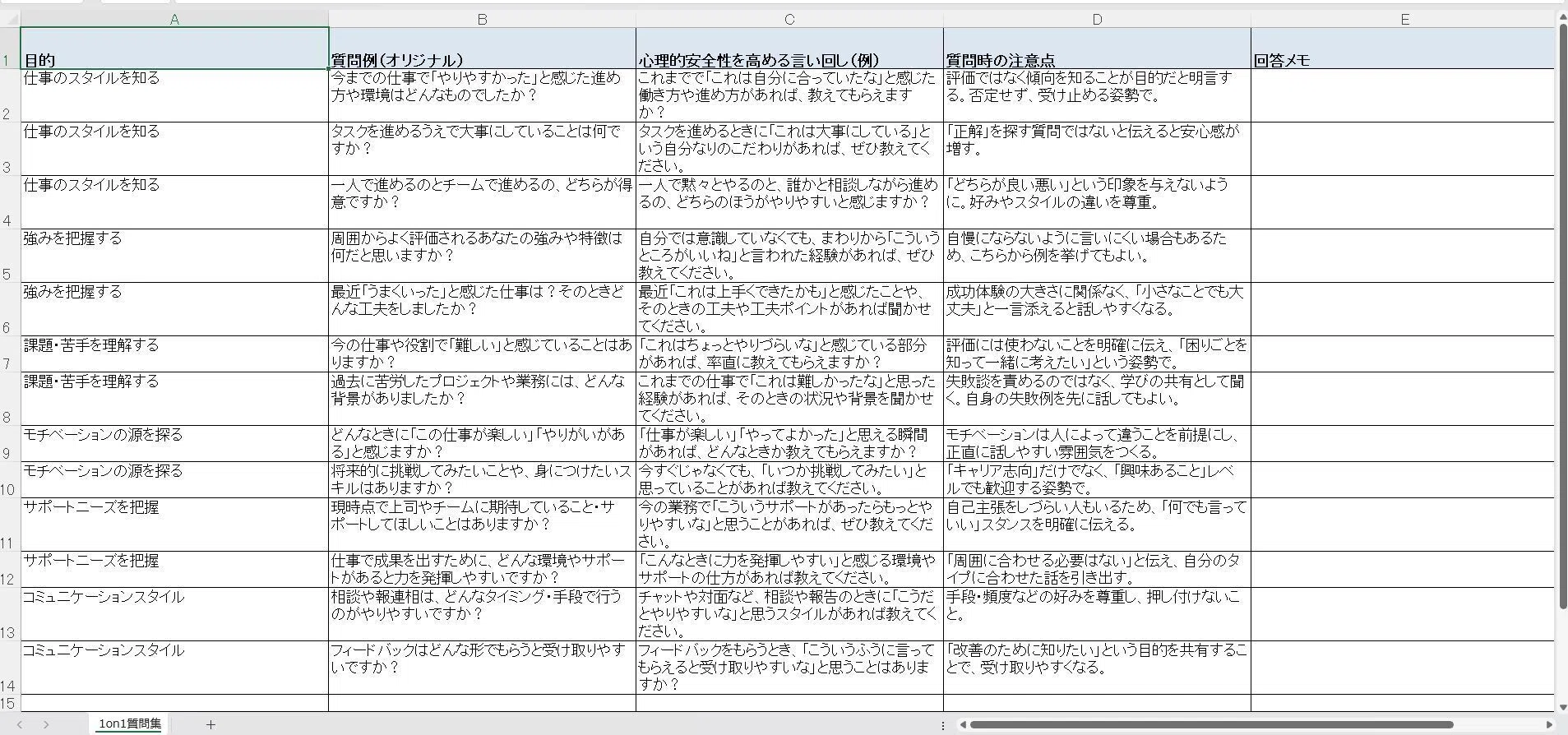Open the 1on1質問集 sheet tab
The height and width of the screenshot is (735, 1568).
pos(129,723)
